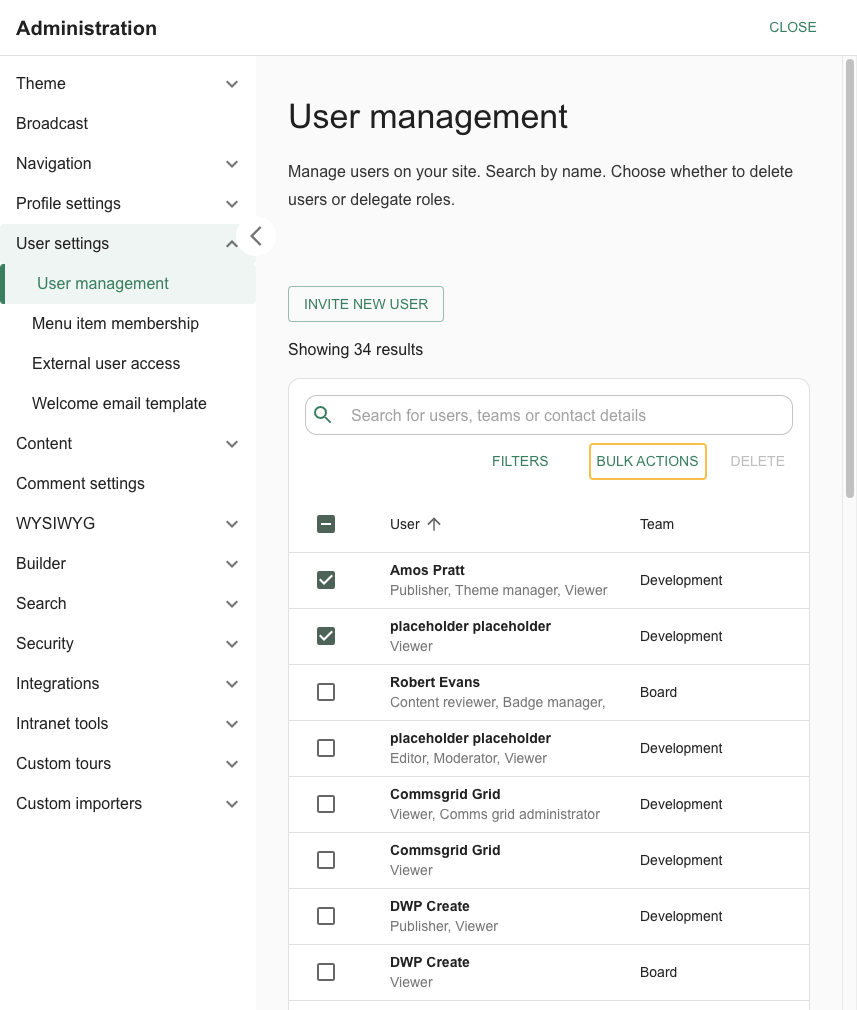Open the Bulk Actions menu

click(x=647, y=461)
